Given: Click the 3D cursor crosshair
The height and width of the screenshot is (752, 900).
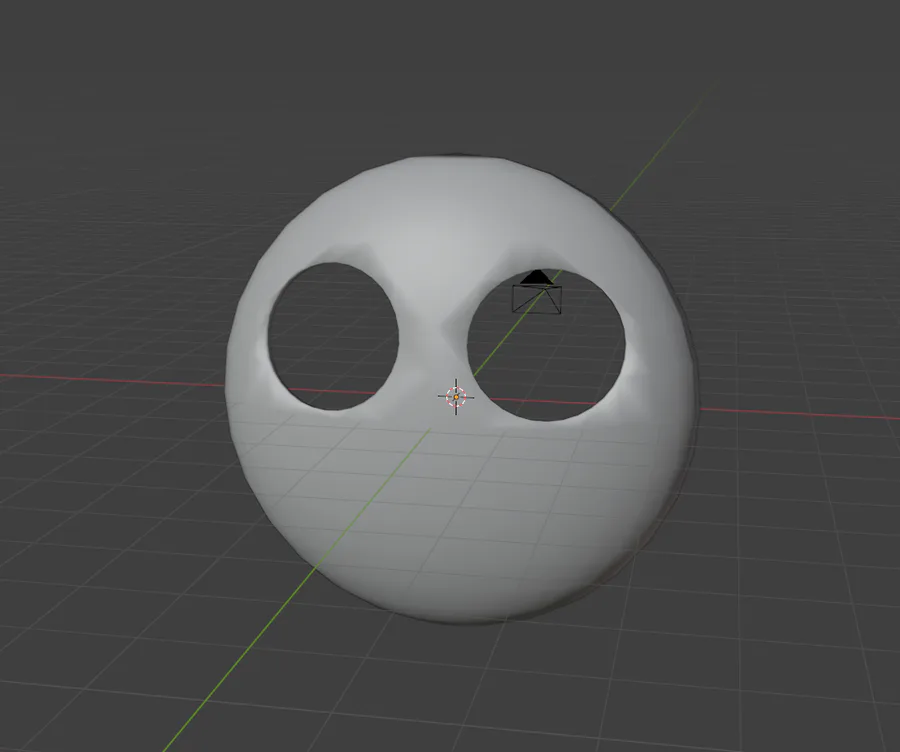Looking at the screenshot, I should coord(456,397).
